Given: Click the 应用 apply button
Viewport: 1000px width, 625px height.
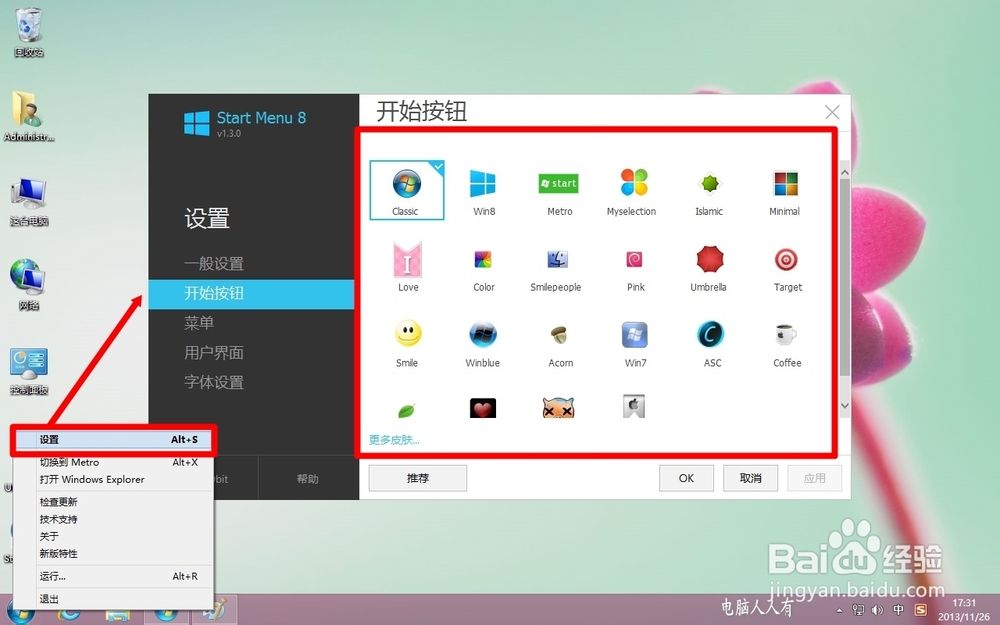Looking at the screenshot, I should point(814,478).
